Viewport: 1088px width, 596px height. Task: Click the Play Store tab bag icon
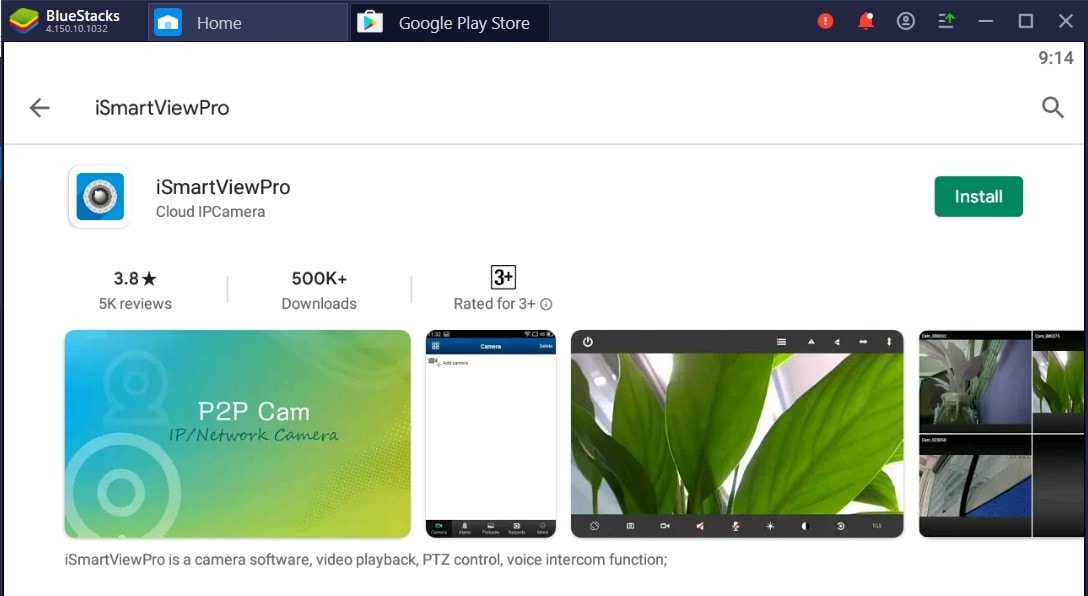click(x=370, y=23)
